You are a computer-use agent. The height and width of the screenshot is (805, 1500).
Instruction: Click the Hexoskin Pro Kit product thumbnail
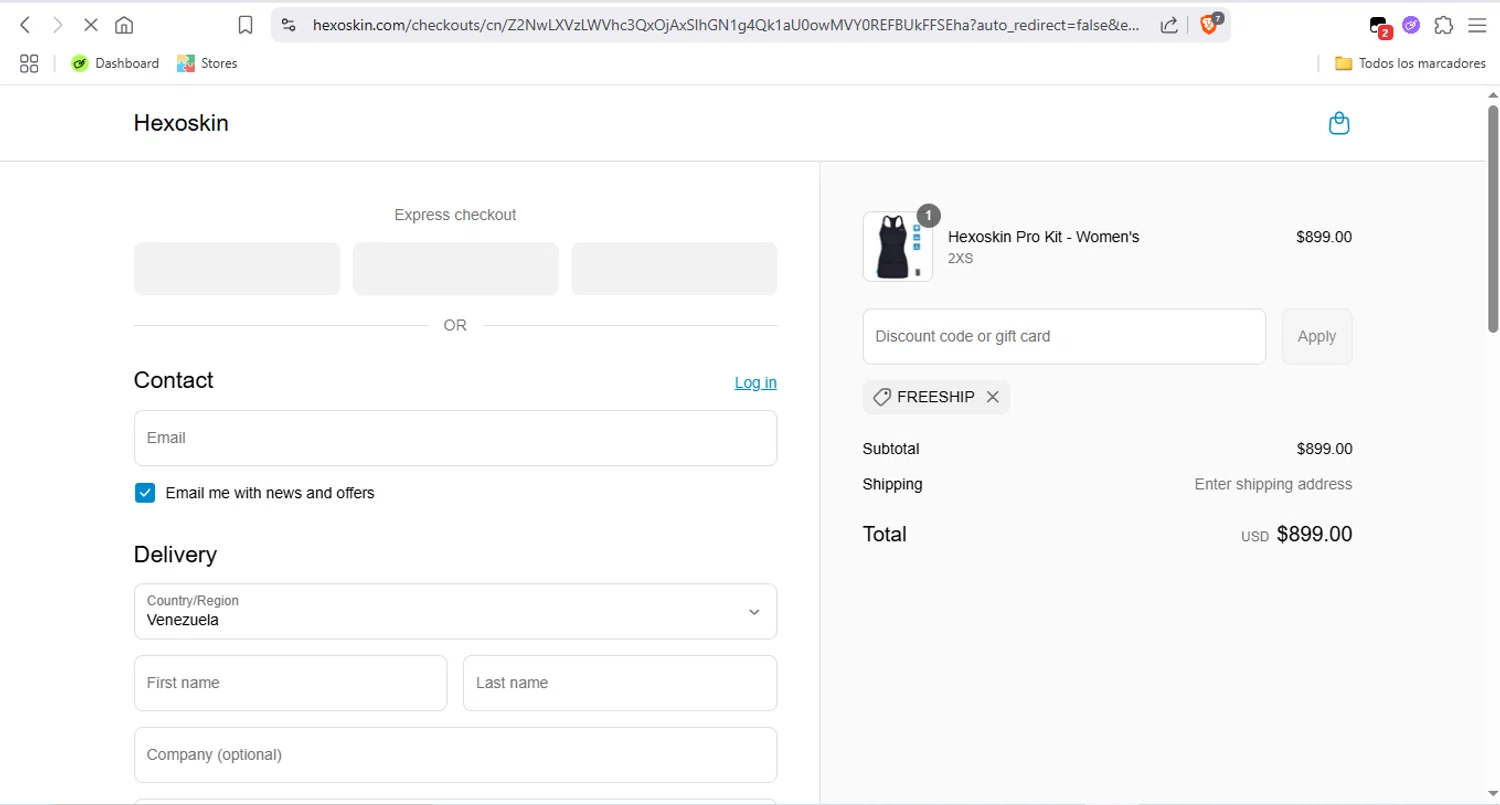coord(898,246)
